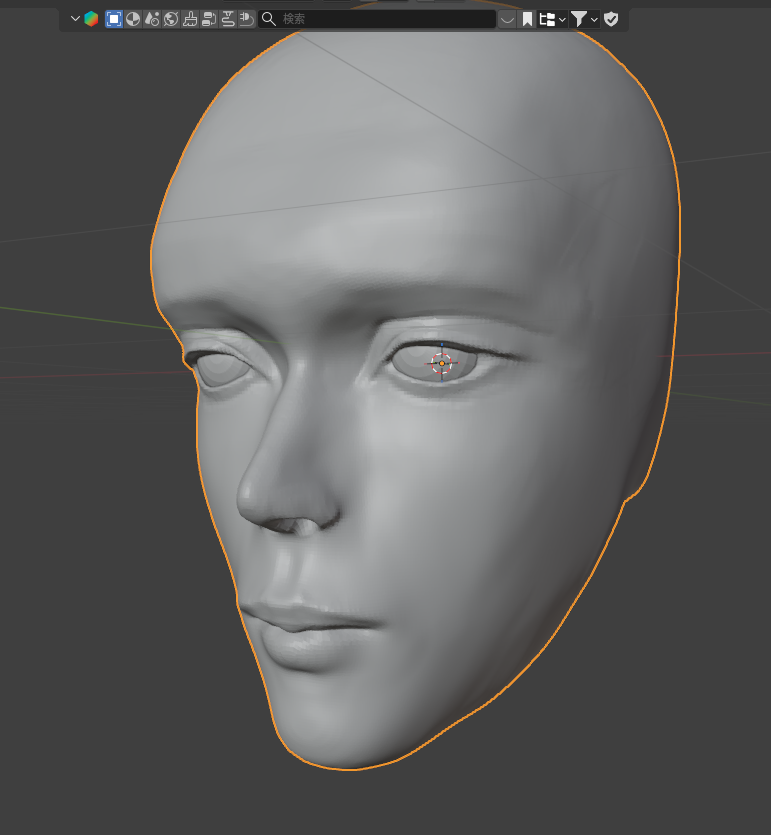Toggle the half-shaded sphere material filter
771x835 pixels.
(133, 19)
